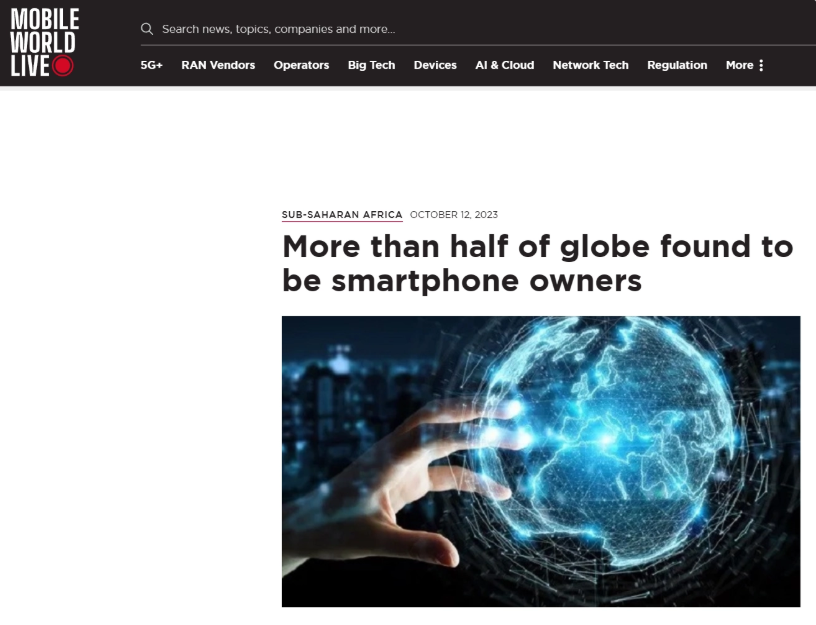Focus the search news and topics field
816x625 pixels.
478,29
